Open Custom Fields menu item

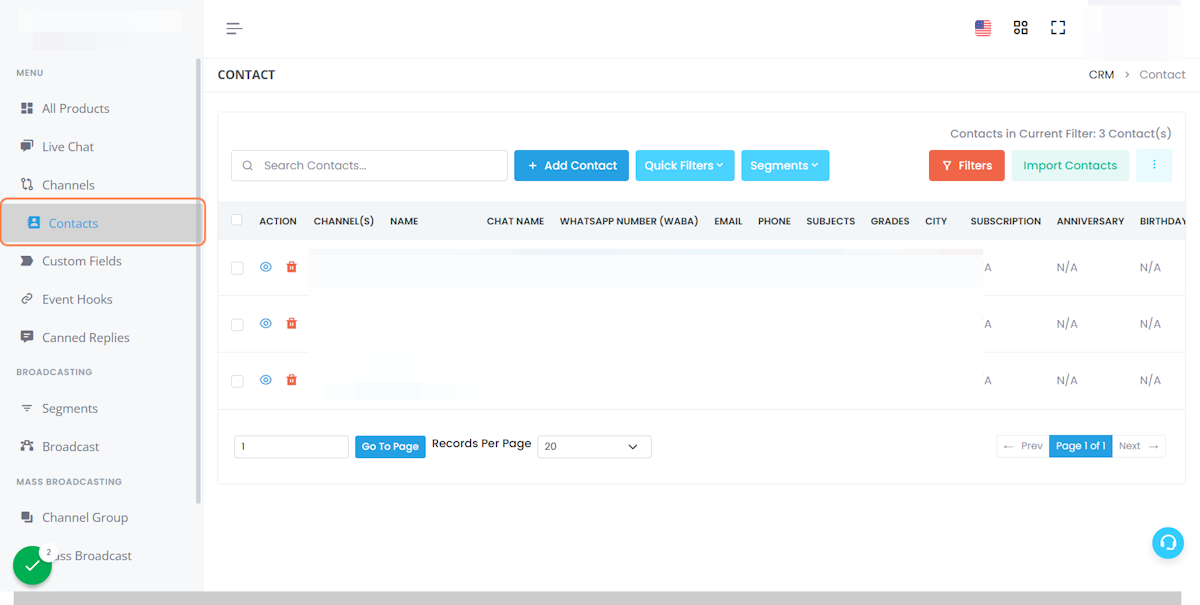(82, 261)
